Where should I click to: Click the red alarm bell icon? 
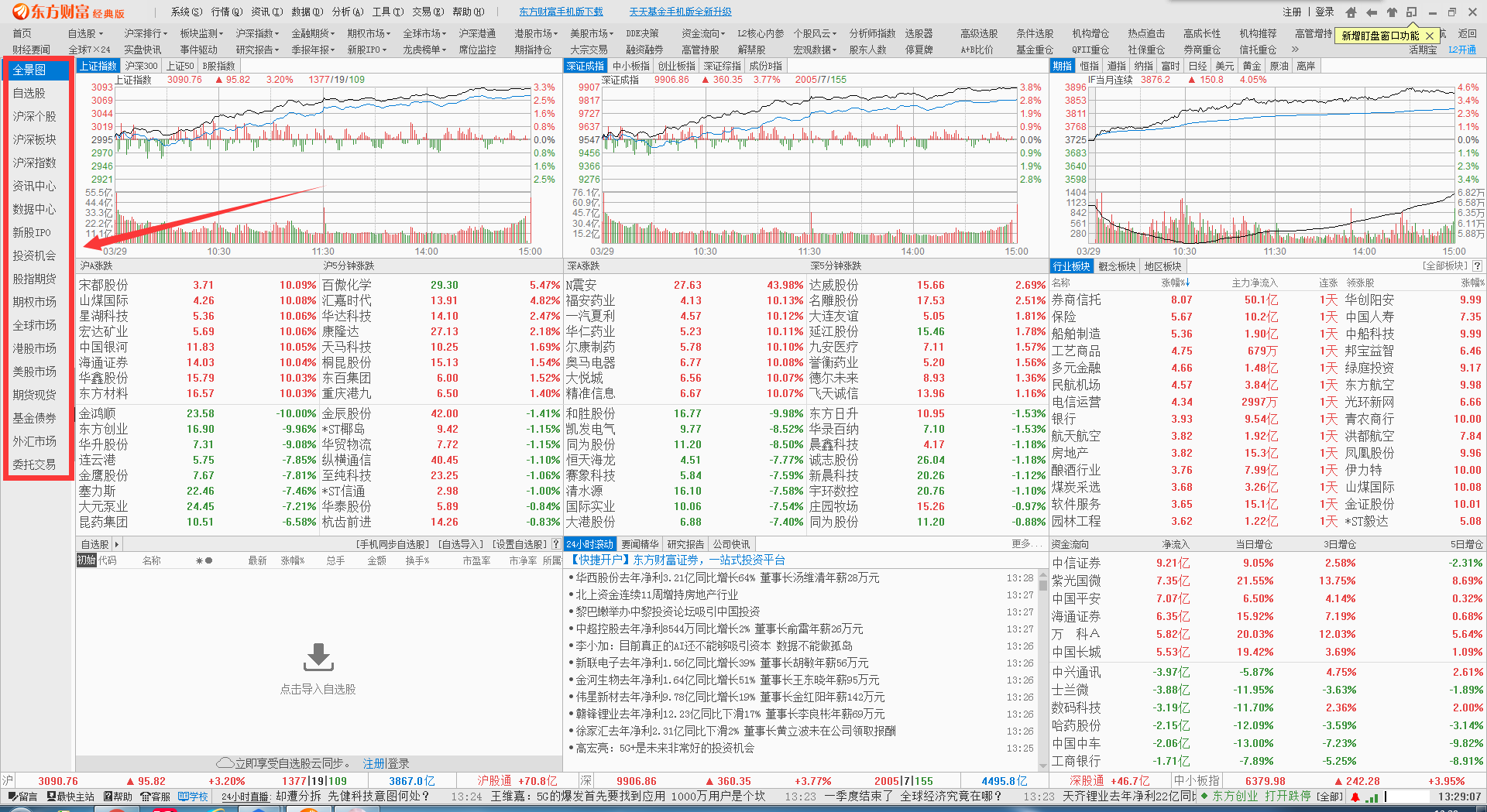(x=1355, y=797)
